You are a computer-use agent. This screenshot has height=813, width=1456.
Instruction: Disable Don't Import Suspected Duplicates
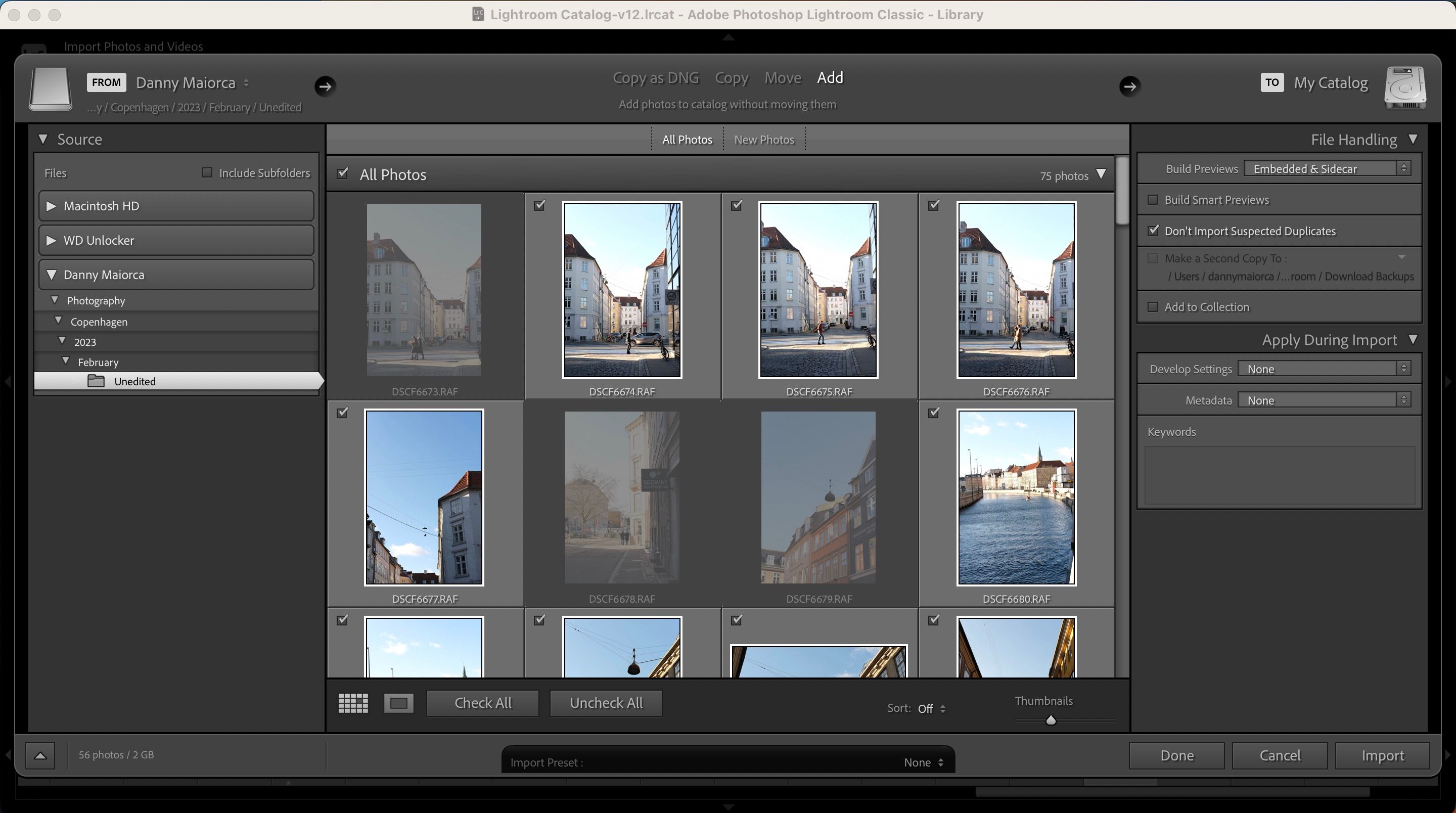point(1154,230)
